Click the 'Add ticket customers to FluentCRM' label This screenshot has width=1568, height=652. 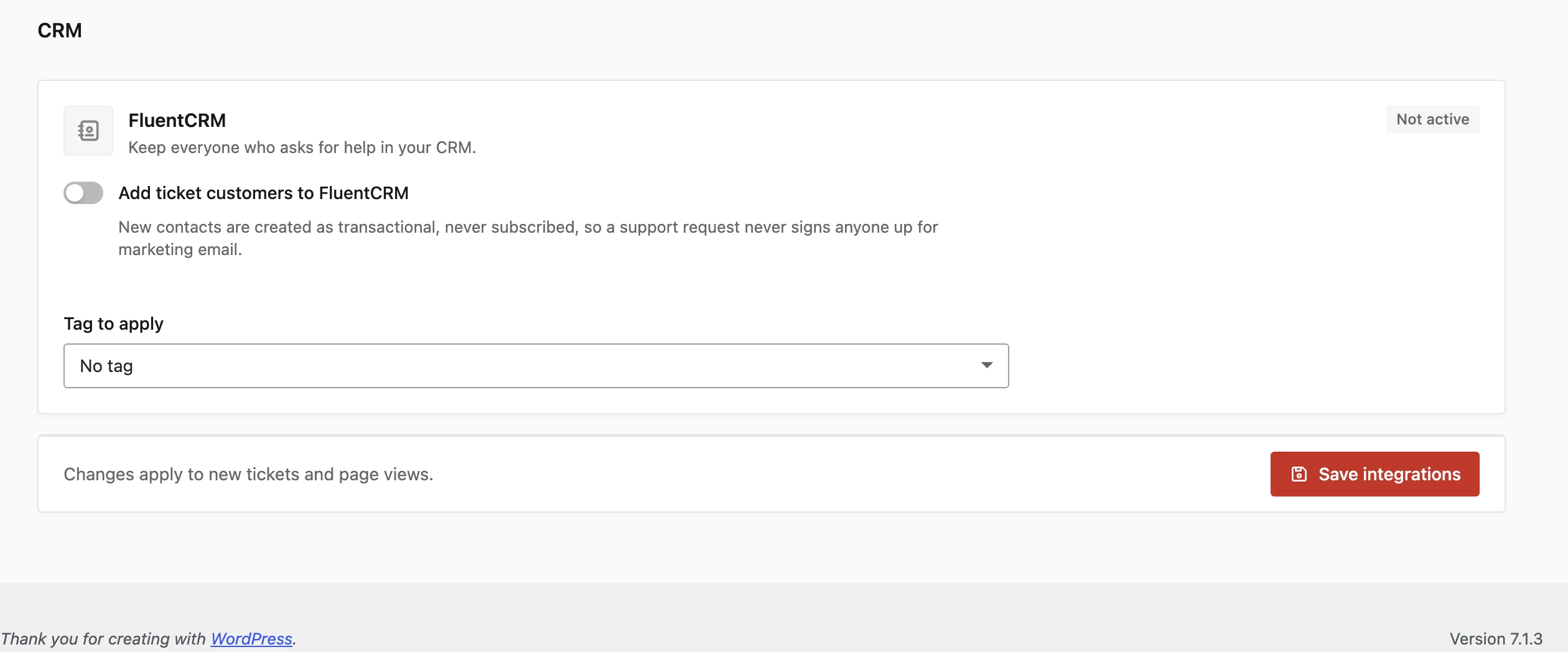click(263, 193)
